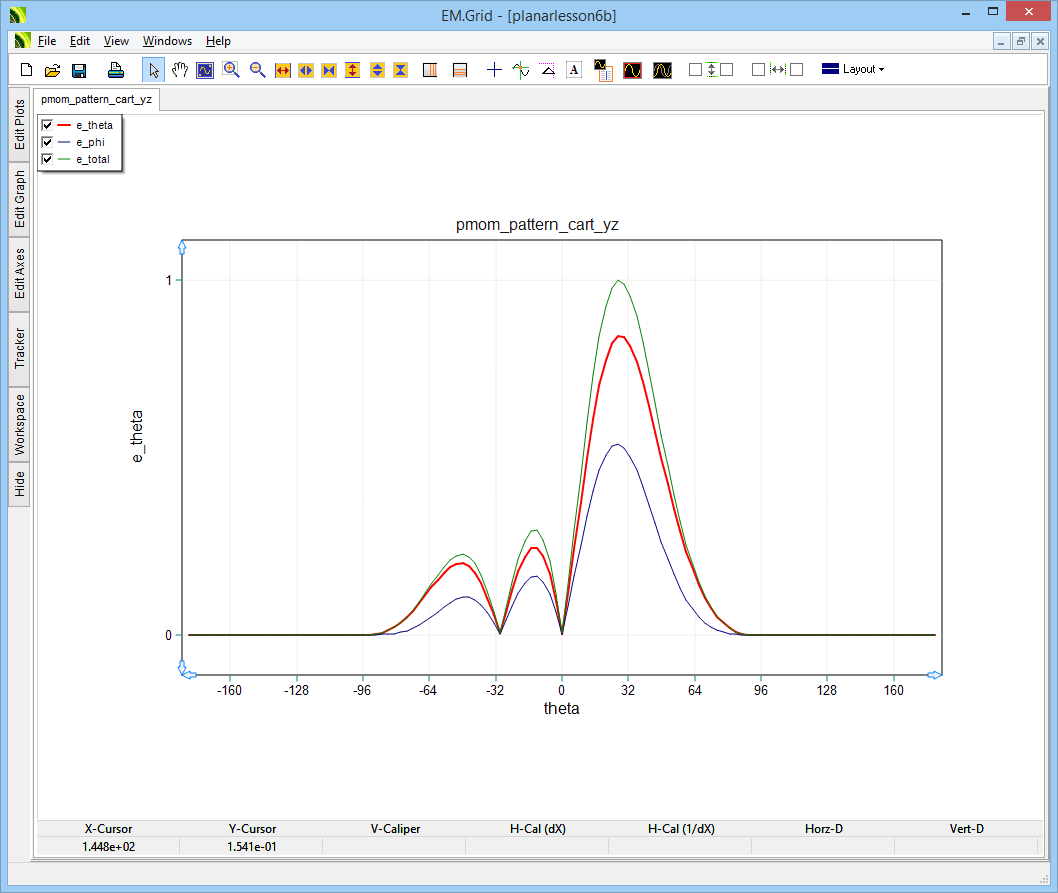Select the pmom_pattern_cart_yz tab
The height and width of the screenshot is (893, 1058).
(x=96, y=101)
